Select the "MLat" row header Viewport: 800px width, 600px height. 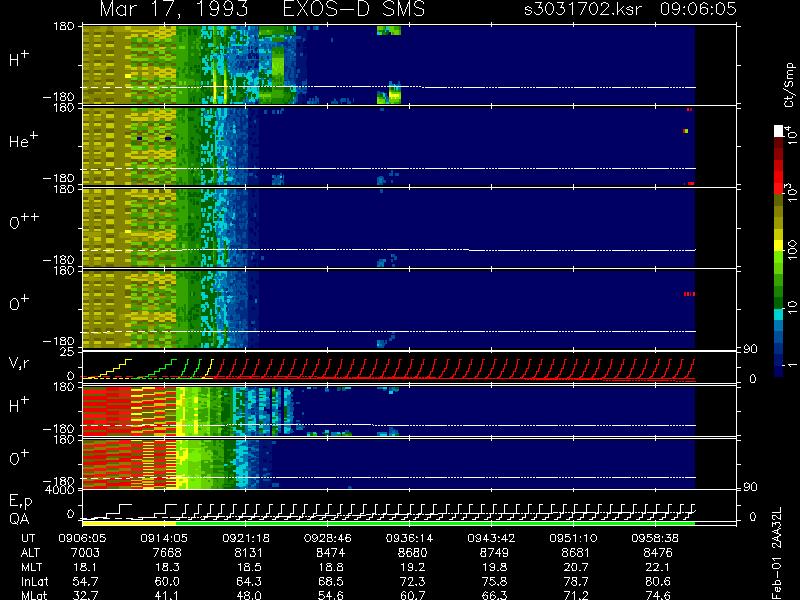(x=34, y=595)
